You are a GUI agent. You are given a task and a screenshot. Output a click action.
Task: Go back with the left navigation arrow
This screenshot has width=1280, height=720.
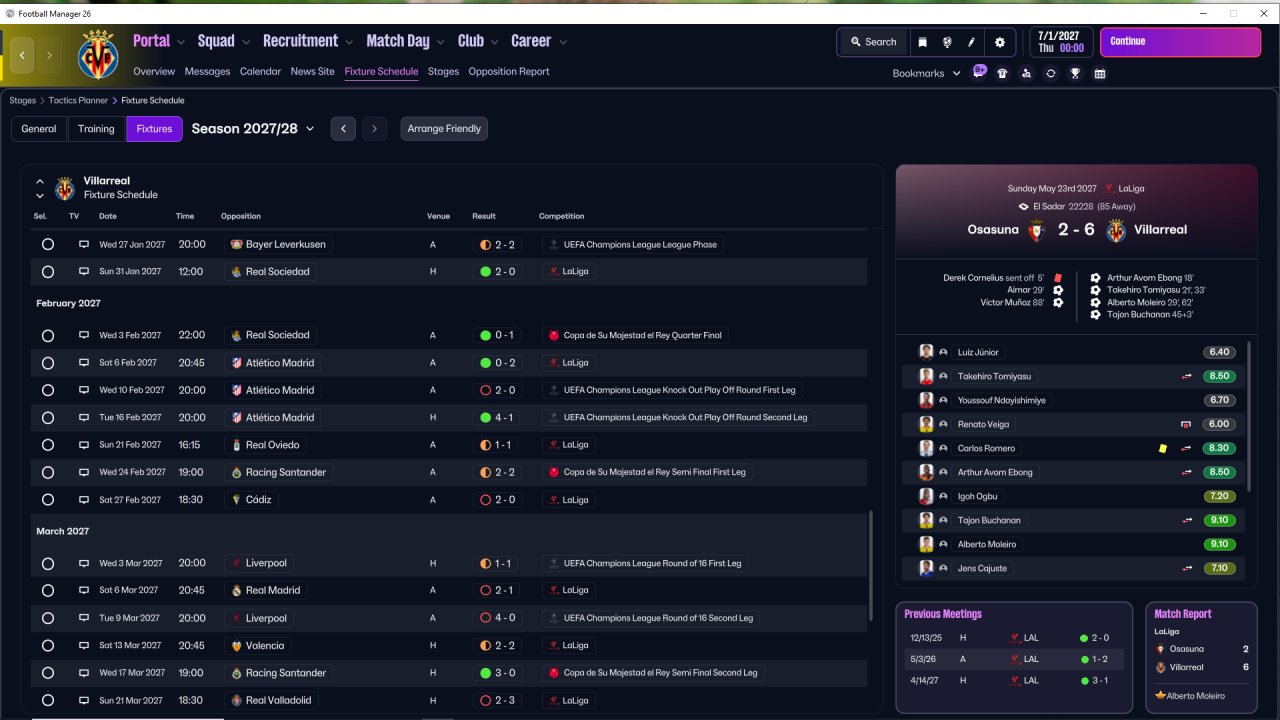coord(22,55)
